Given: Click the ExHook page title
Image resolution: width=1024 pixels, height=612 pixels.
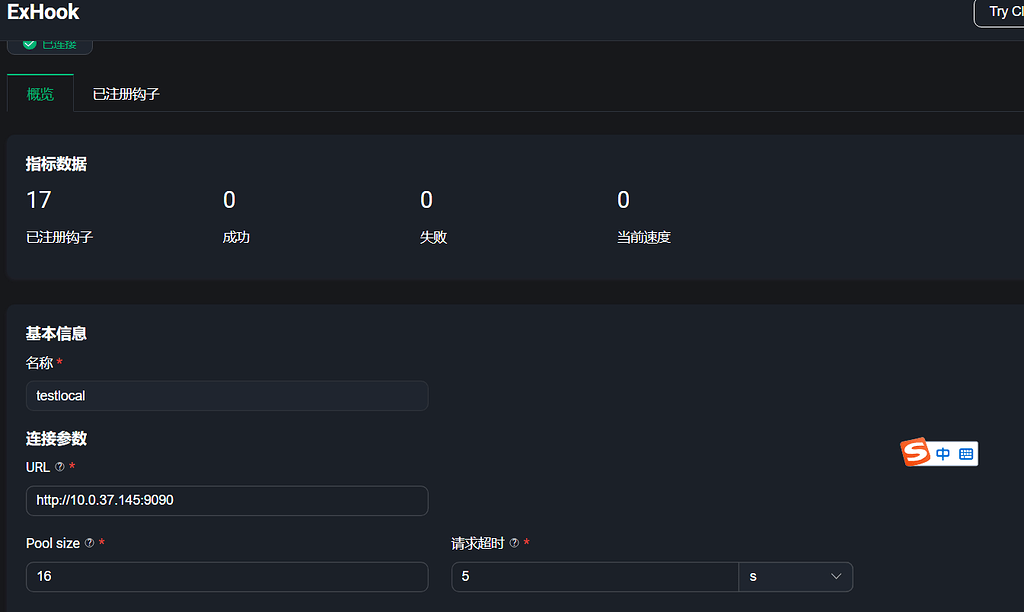Looking at the screenshot, I should [43, 13].
